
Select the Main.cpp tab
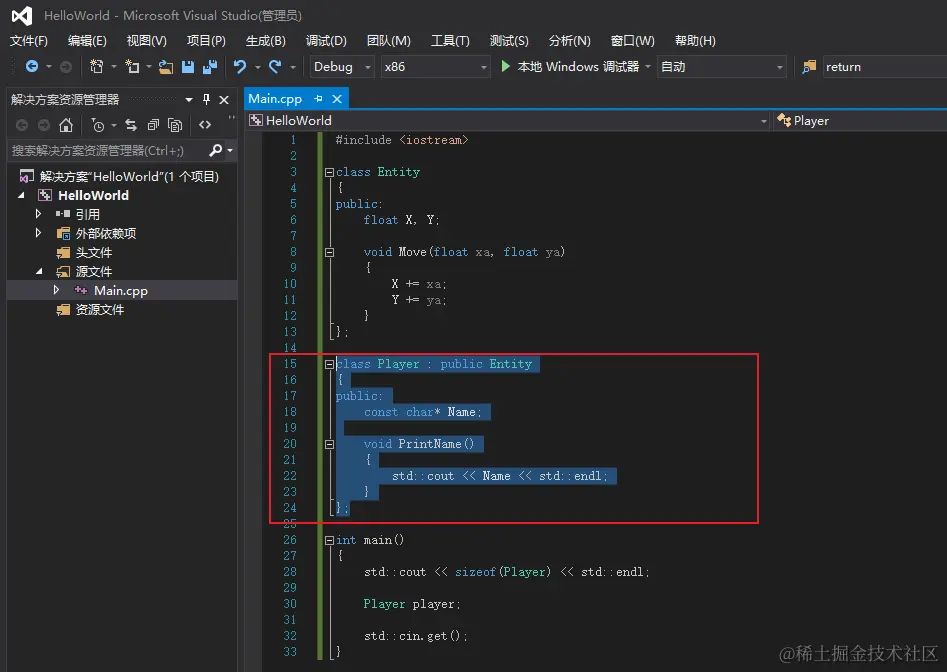click(275, 98)
